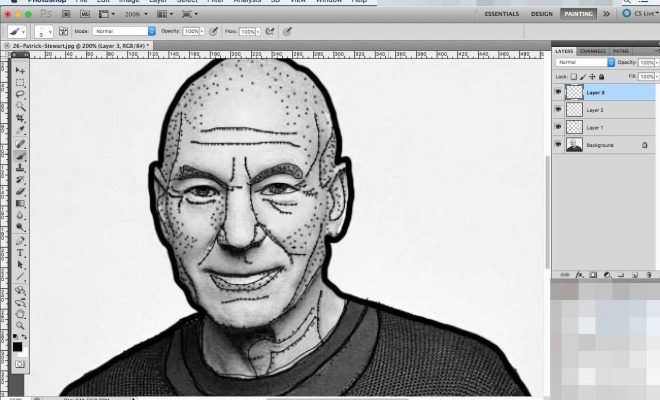This screenshot has height=400, width=660.
Task: Switch to the Painting workspace
Action: click(578, 14)
